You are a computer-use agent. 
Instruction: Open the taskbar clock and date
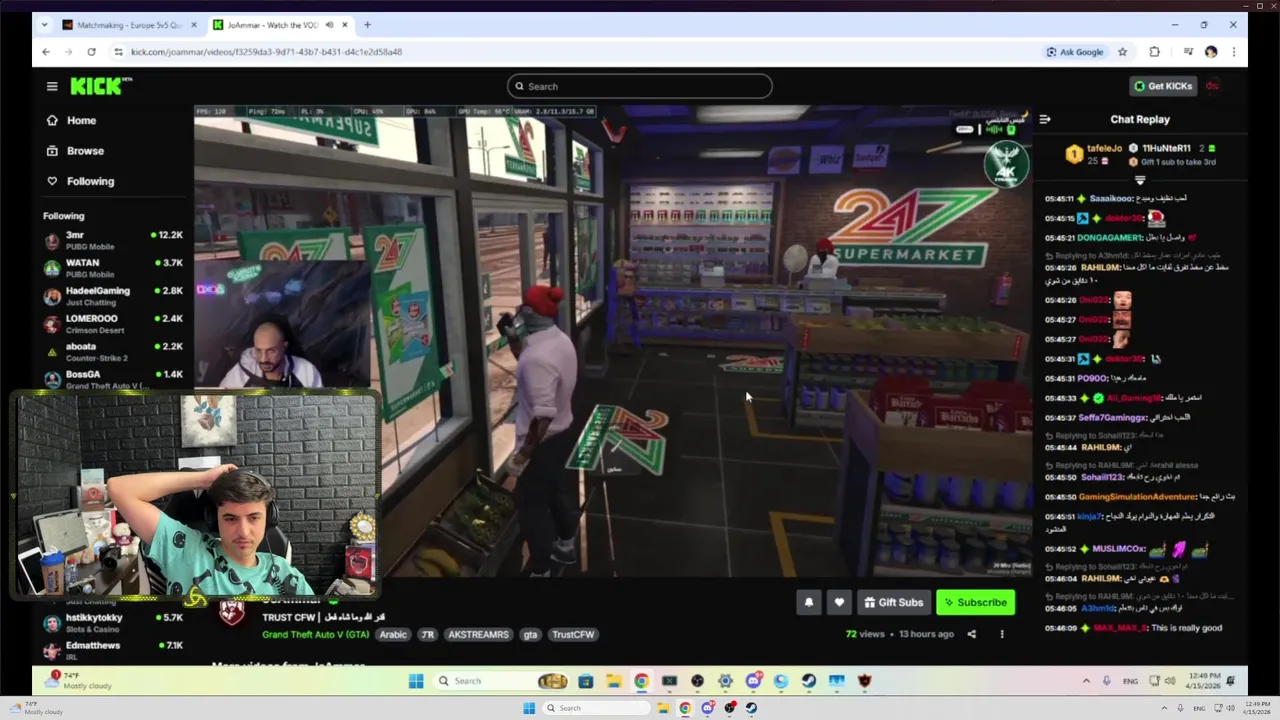1256,708
